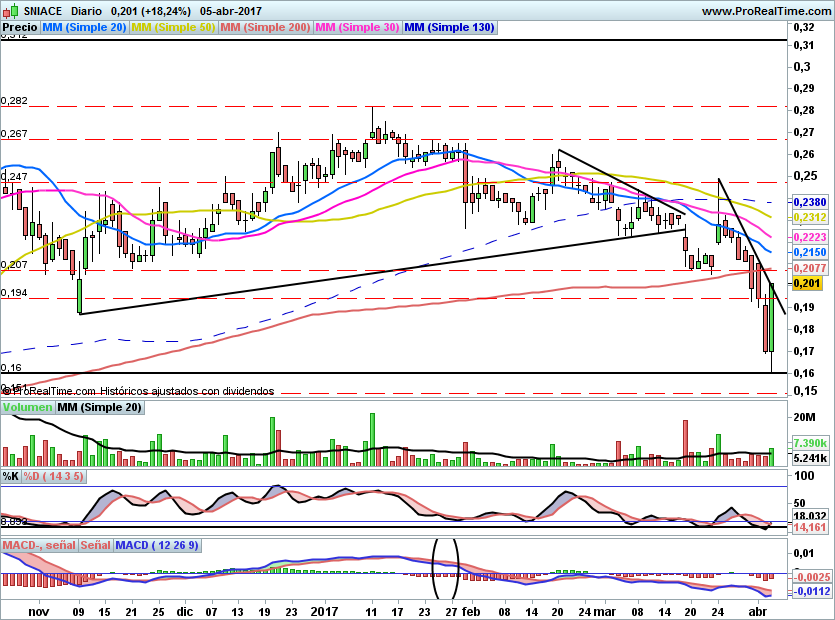The image size is (835, 620).
Task: Click the 0,201 (+18,24%) price change text
Action: coord(151,11)
